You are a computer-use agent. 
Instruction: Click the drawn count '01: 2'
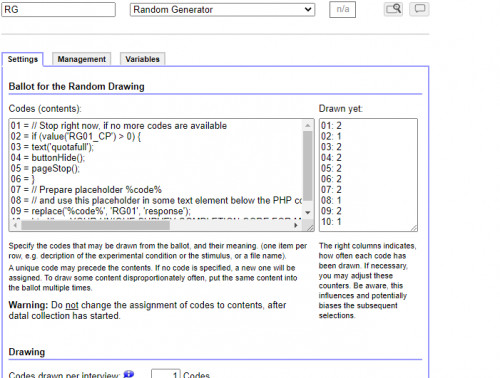coord(331,126)
